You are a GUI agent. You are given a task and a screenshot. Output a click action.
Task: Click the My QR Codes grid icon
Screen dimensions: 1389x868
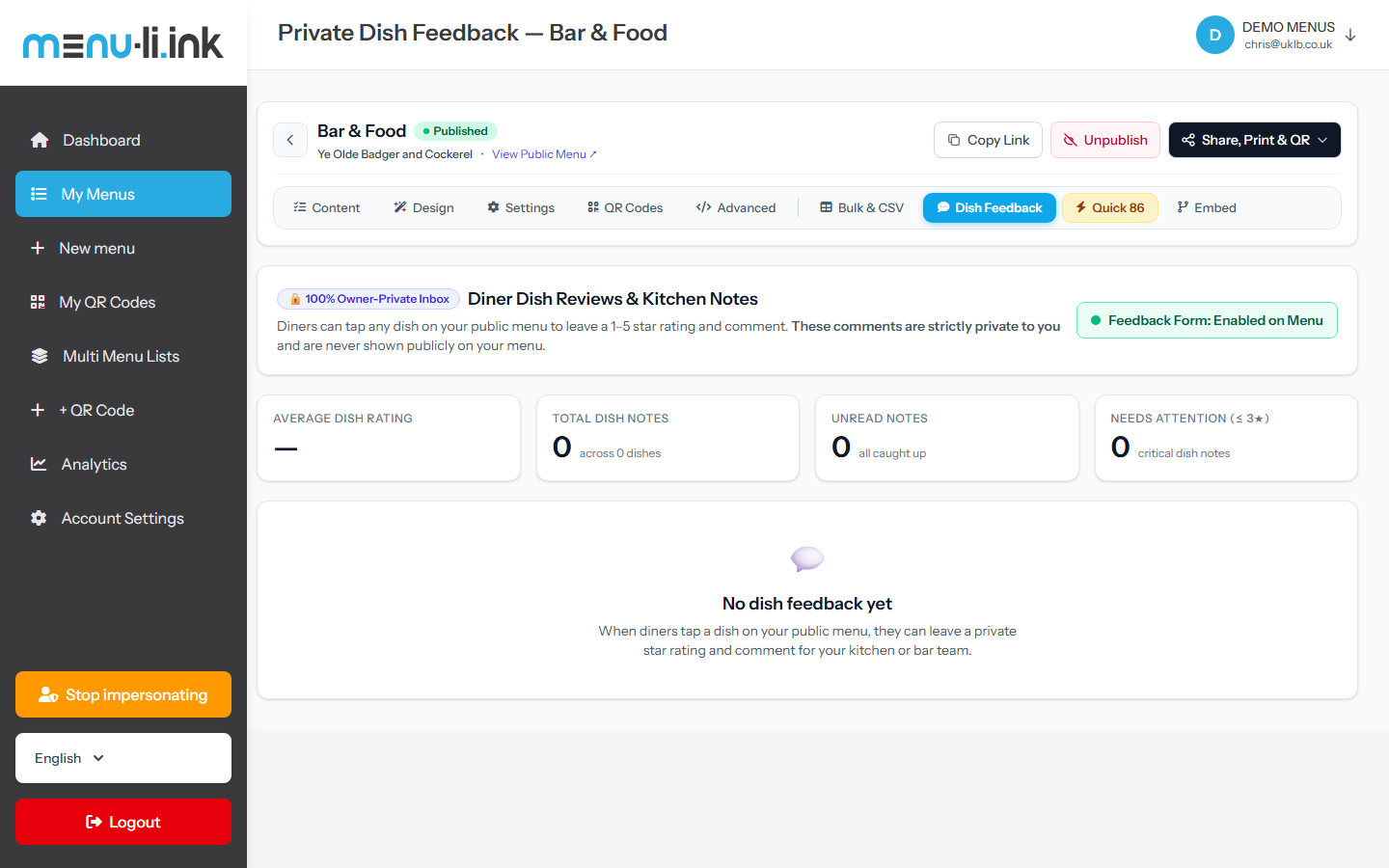tap(38, 302)
